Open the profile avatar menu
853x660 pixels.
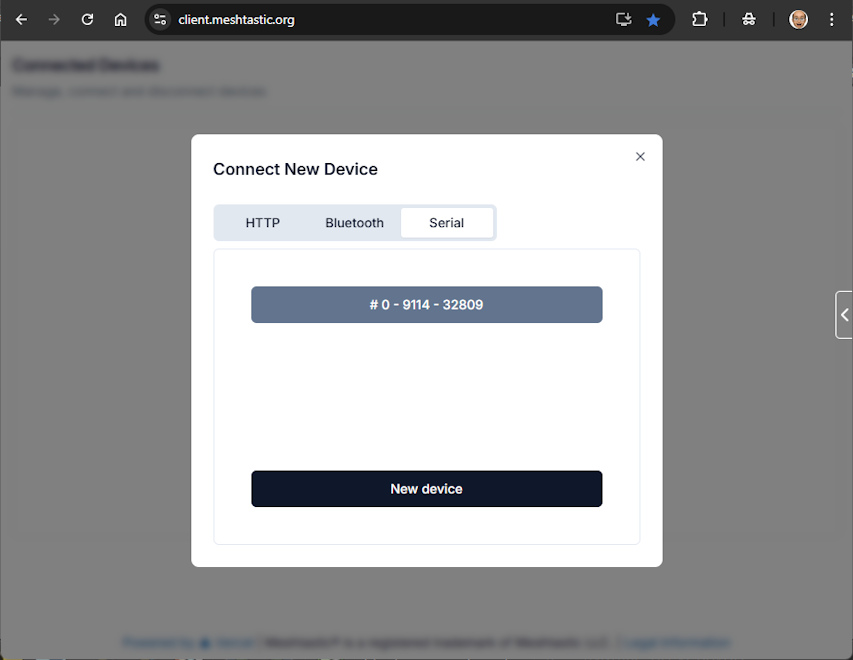pos(798,20)
